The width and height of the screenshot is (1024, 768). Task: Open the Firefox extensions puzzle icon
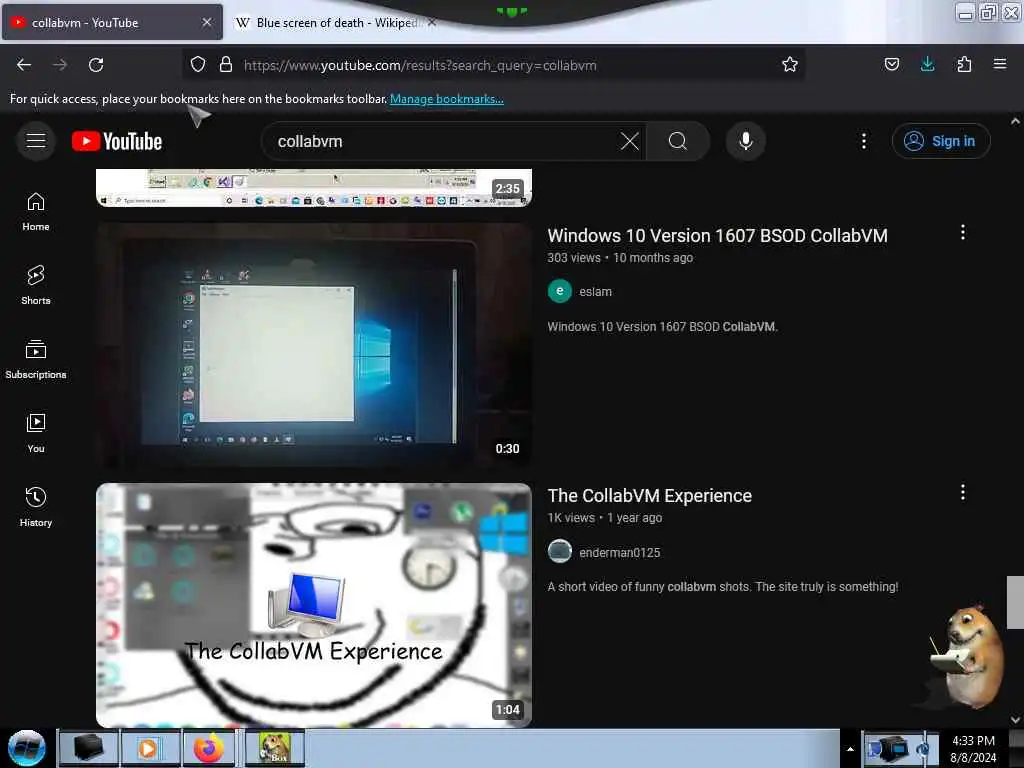pyautogui.click(x=964, y=64)
